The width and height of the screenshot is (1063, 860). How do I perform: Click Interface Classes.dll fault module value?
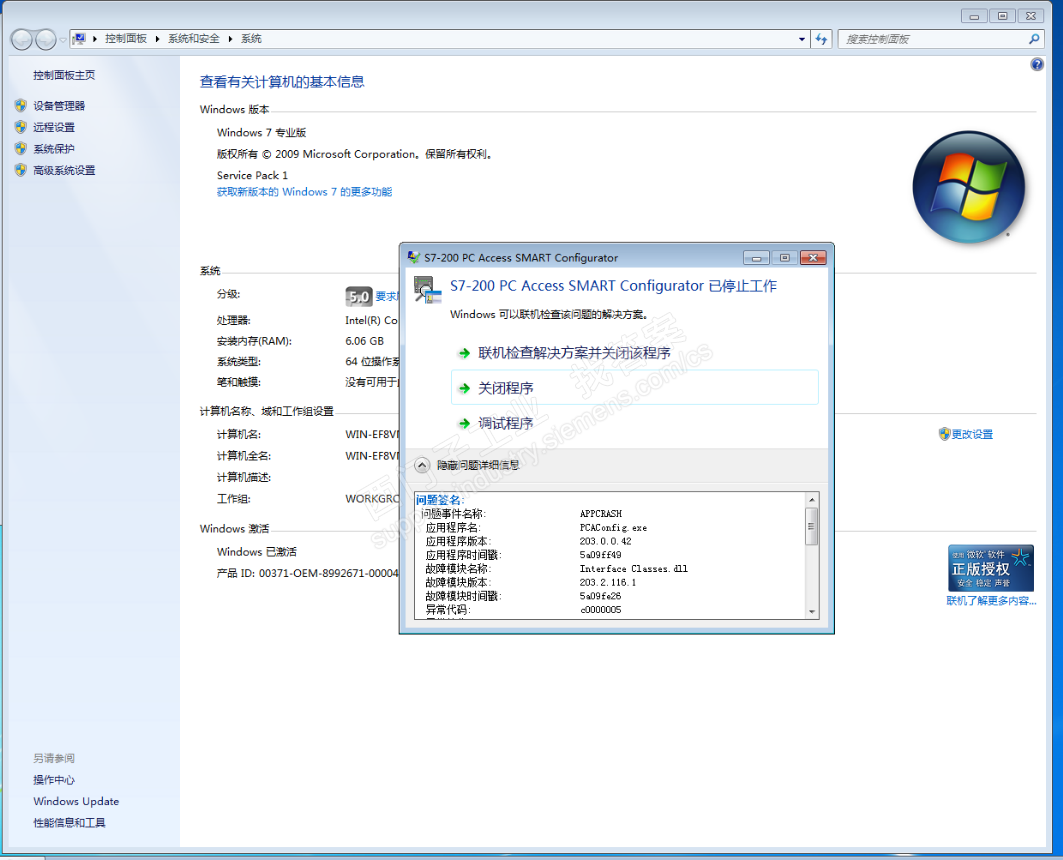coord(633,569)
